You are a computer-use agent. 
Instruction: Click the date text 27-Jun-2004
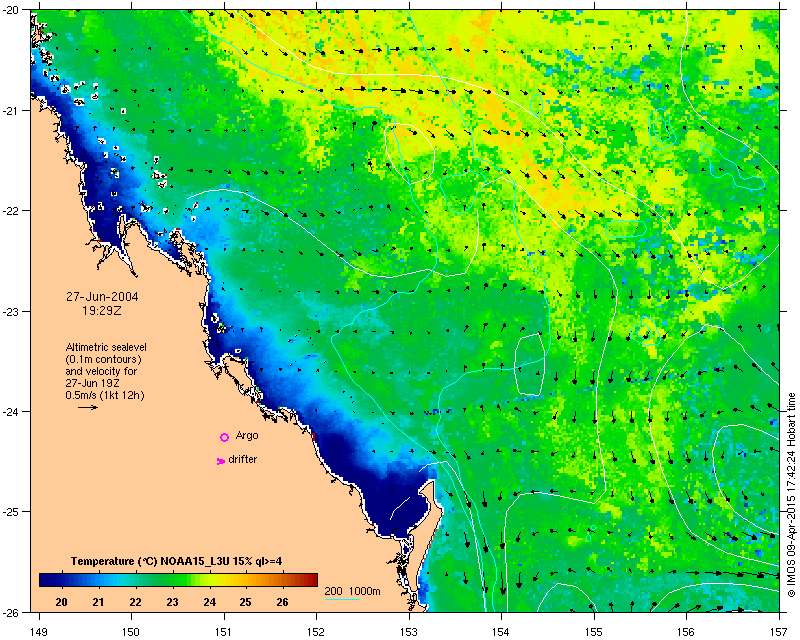102,297
